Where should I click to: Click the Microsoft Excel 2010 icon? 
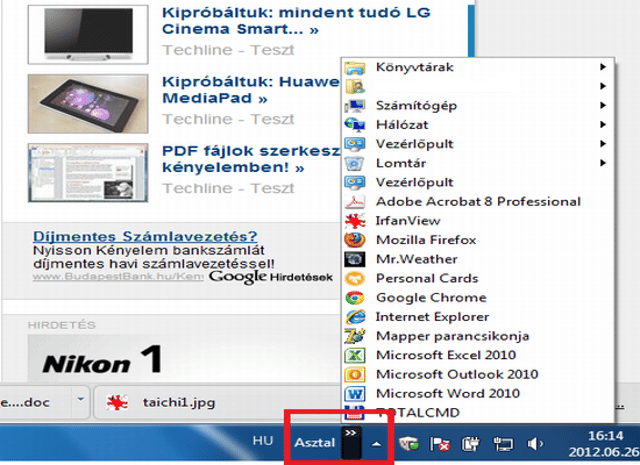coord(355,355)
